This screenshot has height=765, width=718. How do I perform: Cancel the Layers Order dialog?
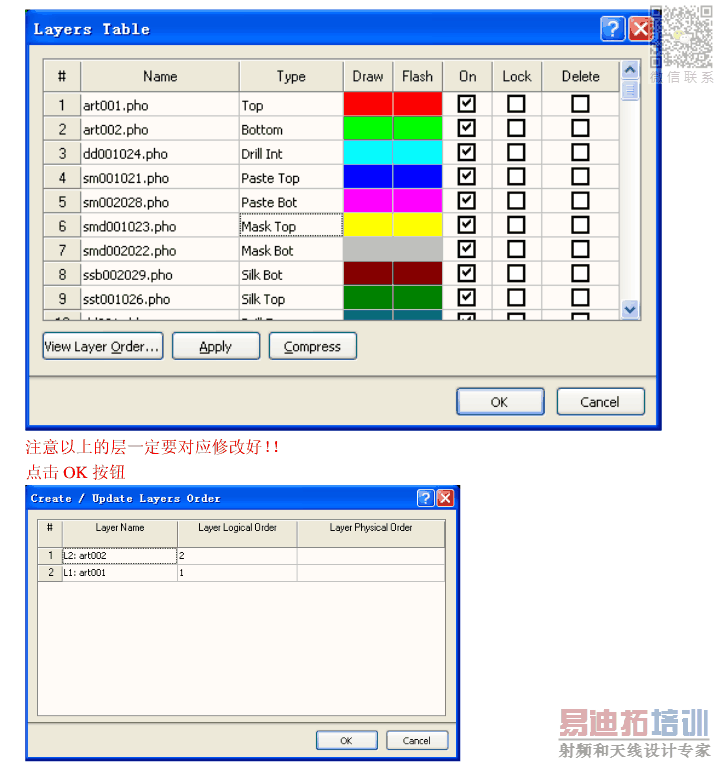(417, 740)
